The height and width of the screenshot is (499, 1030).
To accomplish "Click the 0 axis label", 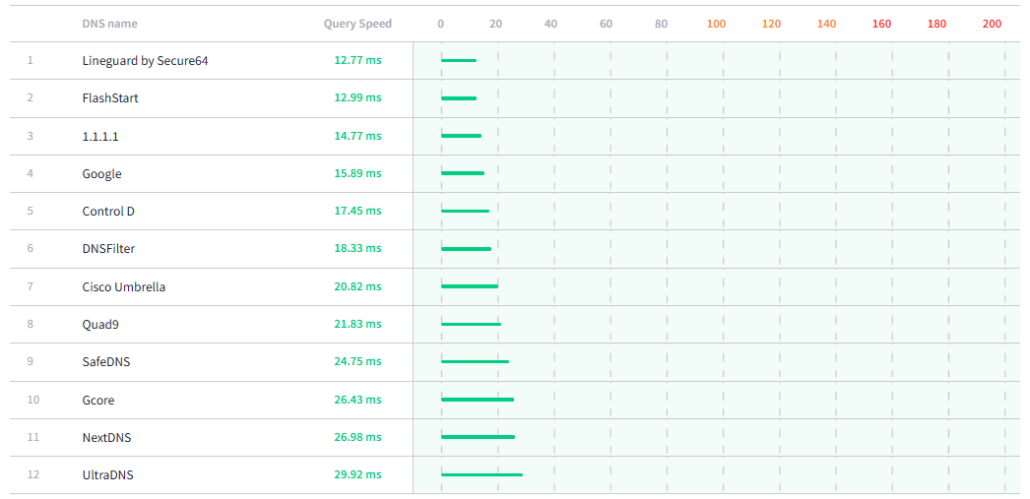I will [441, 24].
